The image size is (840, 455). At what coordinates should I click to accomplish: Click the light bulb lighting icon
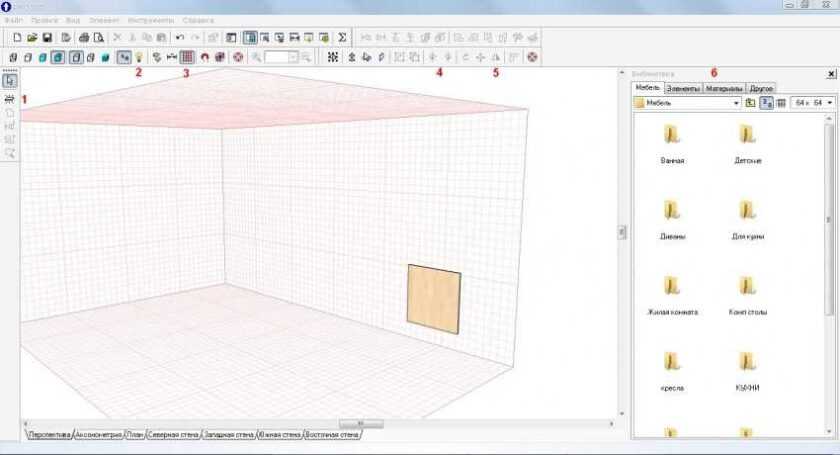pos(138,57)
